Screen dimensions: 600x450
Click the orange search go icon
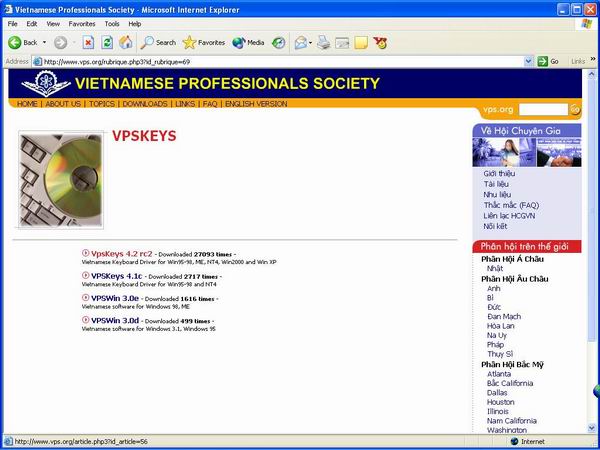575,109
